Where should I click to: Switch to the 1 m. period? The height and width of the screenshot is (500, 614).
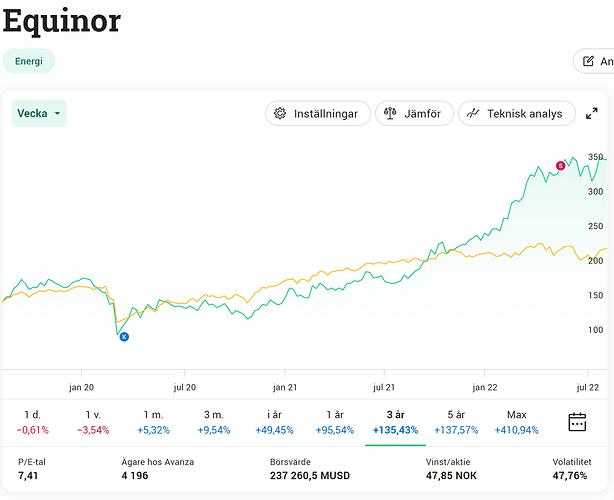[x=153, y=422]
